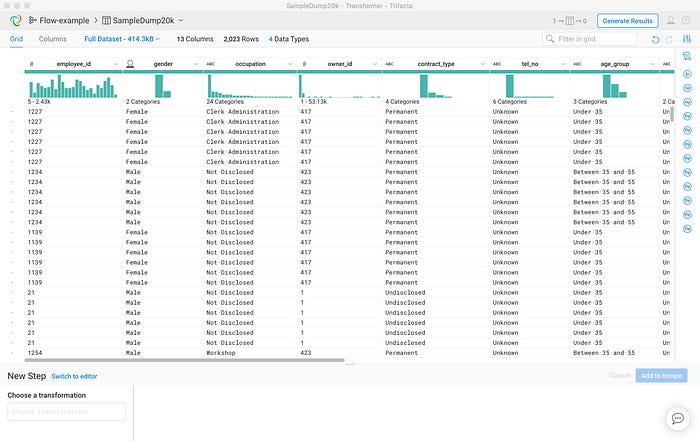The image size is (700, 441).
Task: Switch to the Grid tab
Action: point(16,39)
